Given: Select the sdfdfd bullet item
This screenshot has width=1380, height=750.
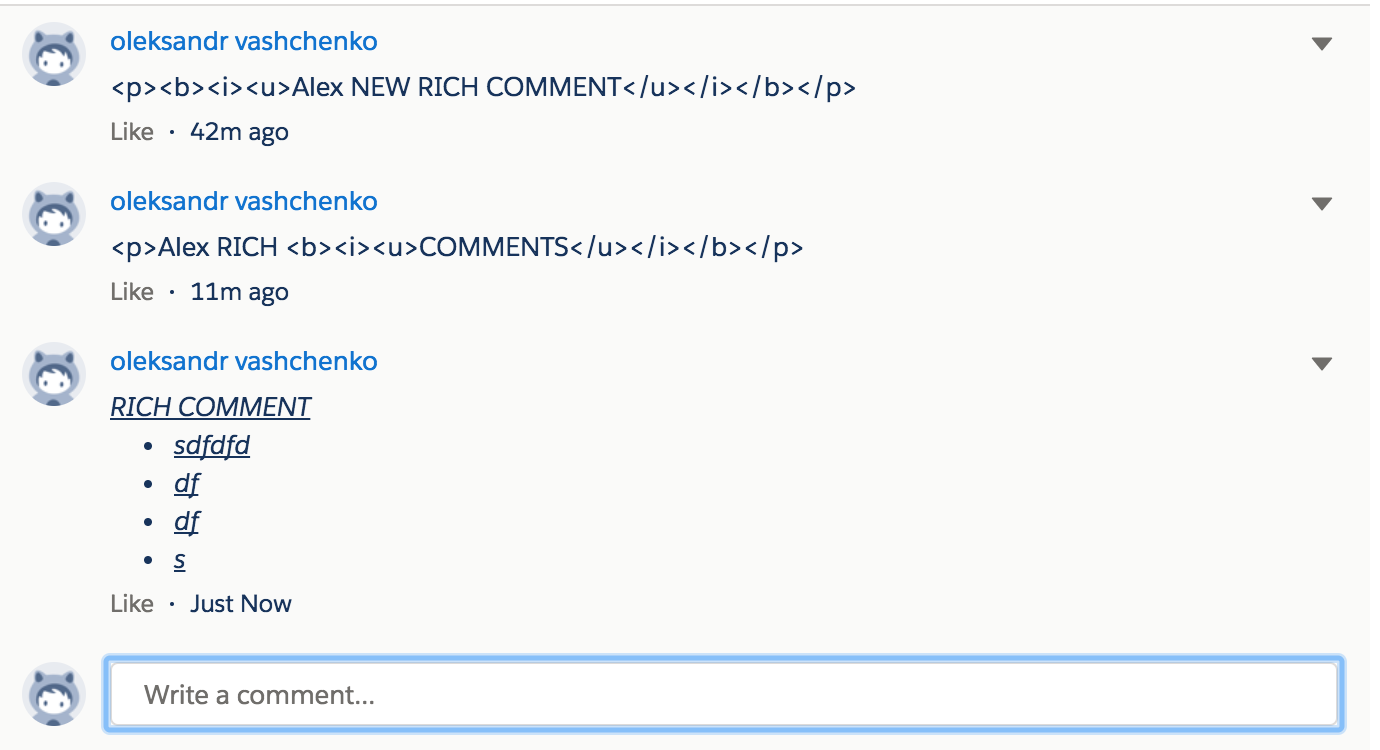Looking at the screenshot, I should click(x=211, y=445).
